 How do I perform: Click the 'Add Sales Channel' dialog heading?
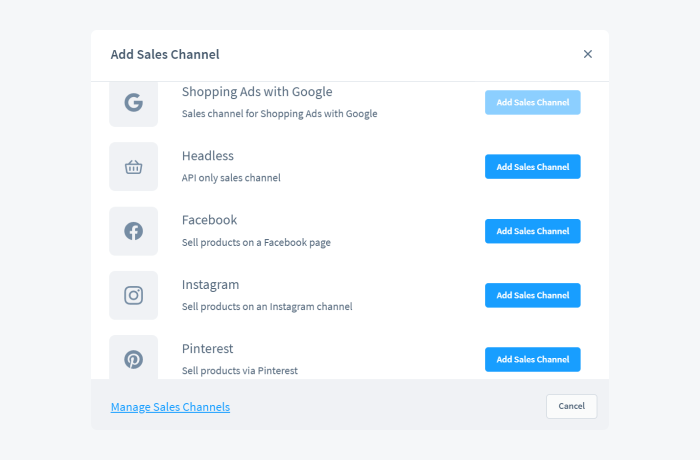tap(165, 54)
